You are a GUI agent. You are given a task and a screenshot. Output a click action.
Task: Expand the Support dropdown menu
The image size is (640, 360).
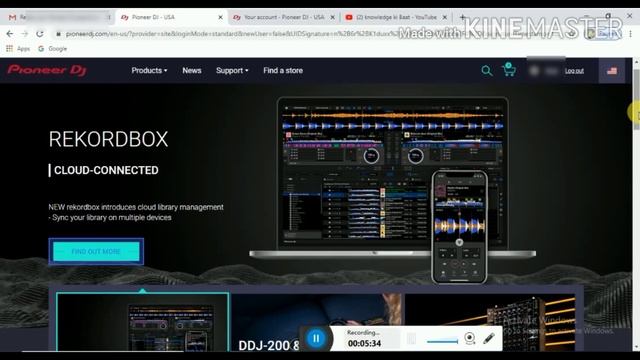[x=232, y=71]
